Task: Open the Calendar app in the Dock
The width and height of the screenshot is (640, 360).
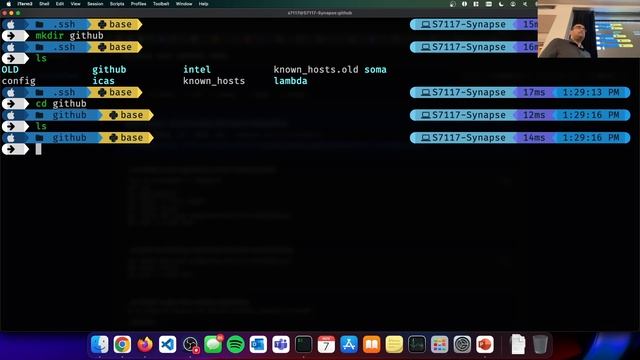Action: click(326, 344)
